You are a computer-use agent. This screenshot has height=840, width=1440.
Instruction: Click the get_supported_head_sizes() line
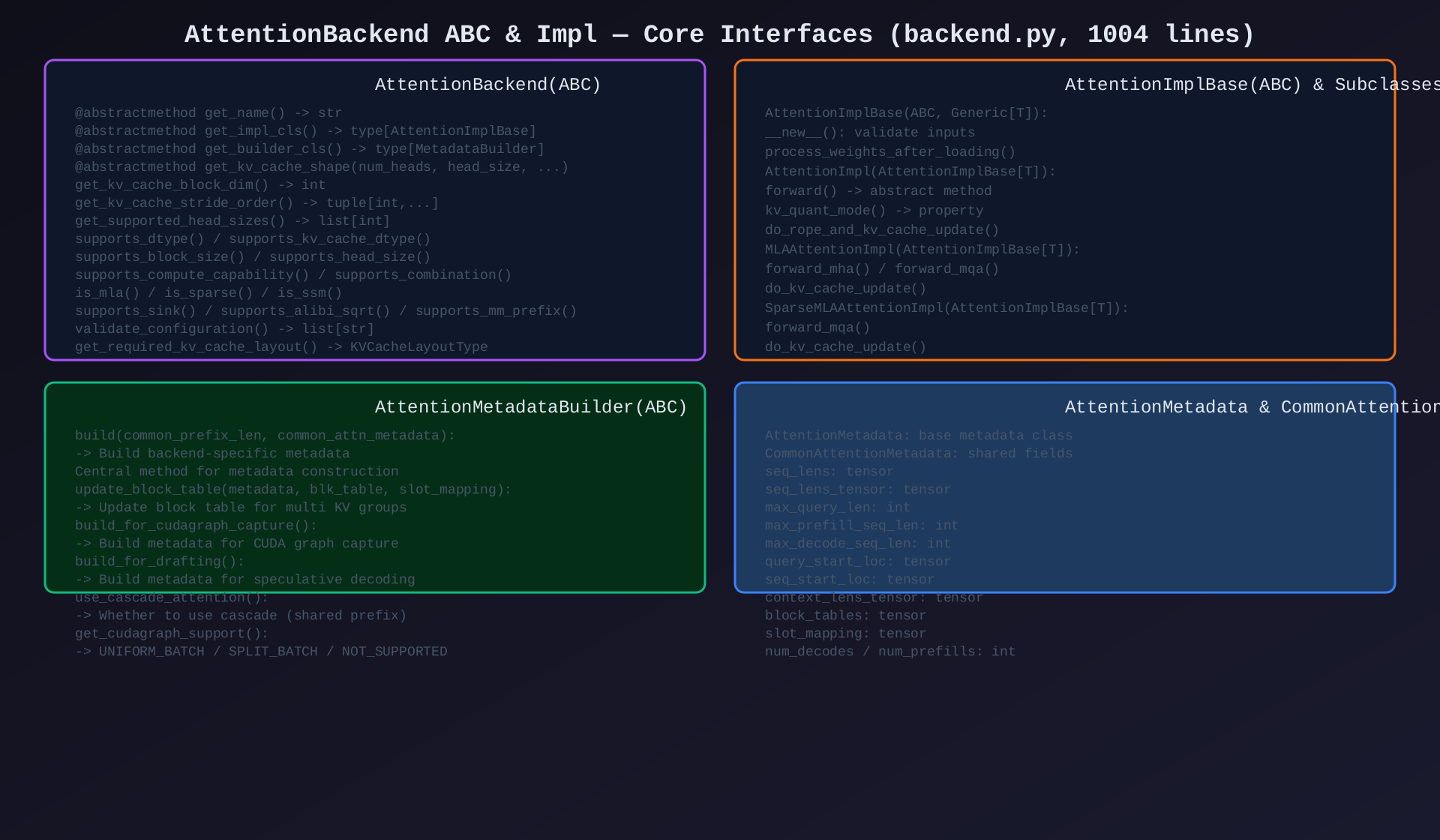232,221
